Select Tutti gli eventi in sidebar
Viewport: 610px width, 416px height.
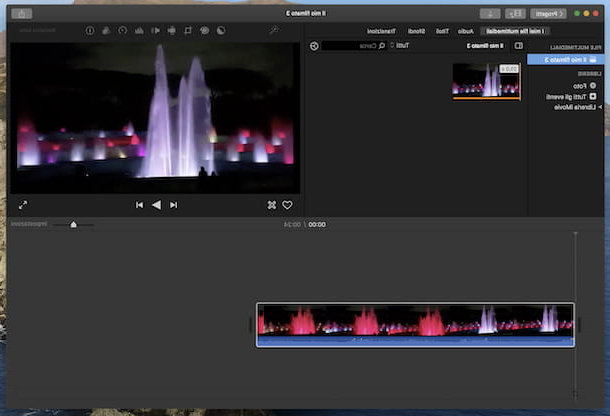(x=566, y=97)
